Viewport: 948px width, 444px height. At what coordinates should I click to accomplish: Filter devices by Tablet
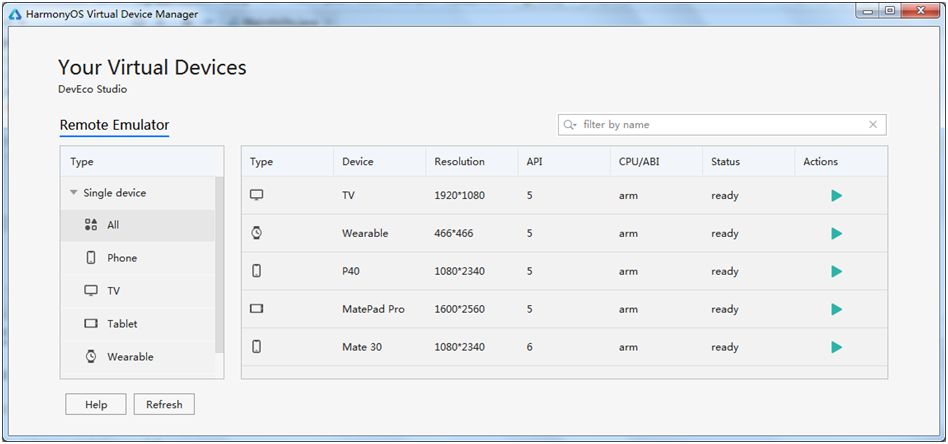(137, 324)
